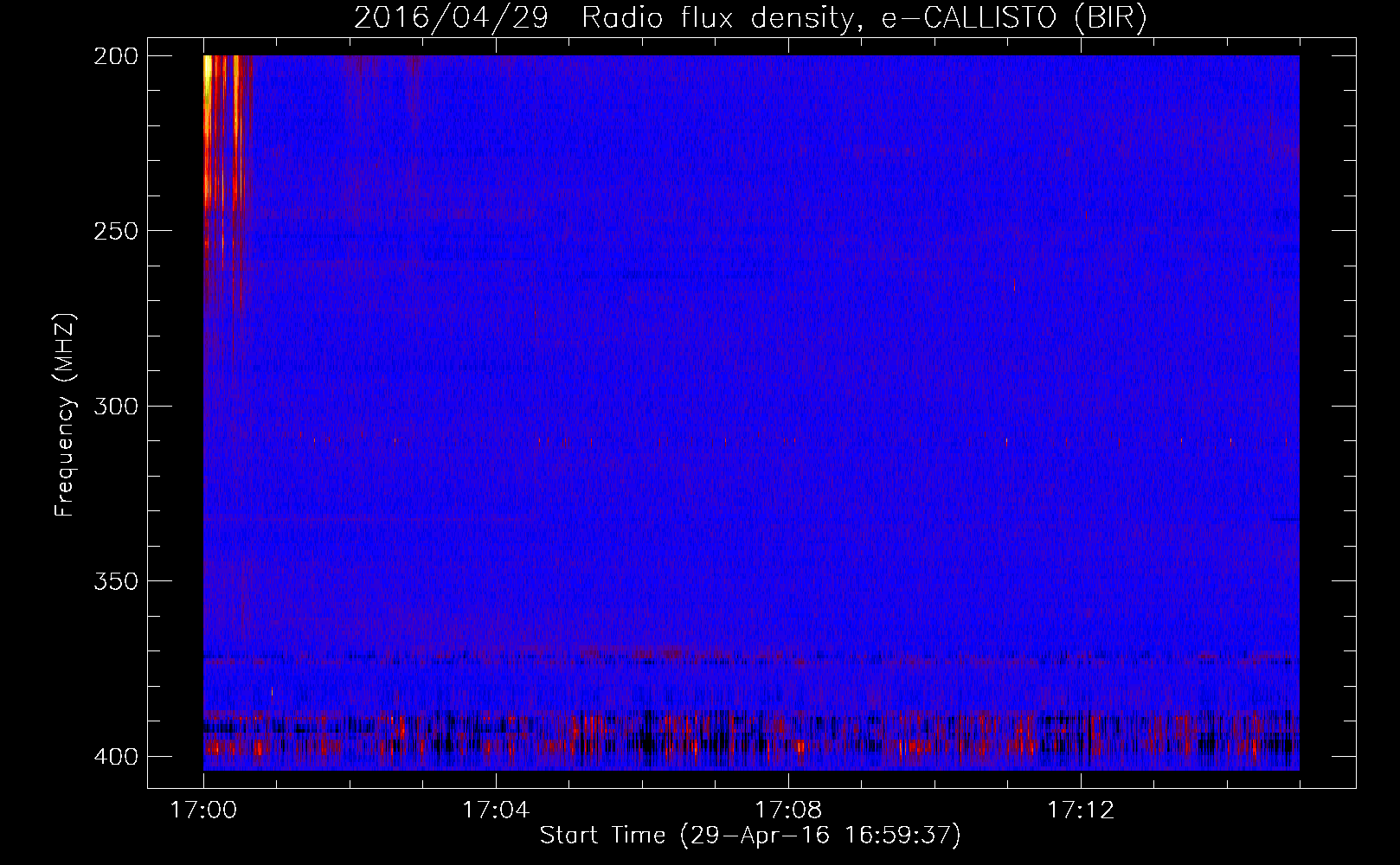Click the date "2016/04/29" in the title
1400x865 pixels.
[x=451, y=17]
